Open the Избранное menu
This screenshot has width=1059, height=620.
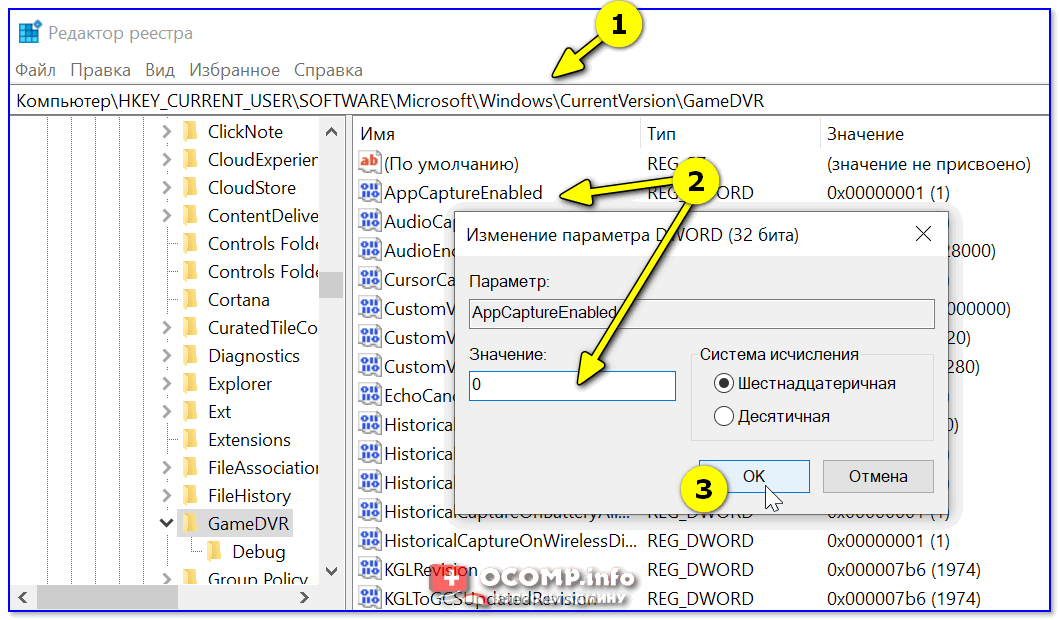(234, 70)
